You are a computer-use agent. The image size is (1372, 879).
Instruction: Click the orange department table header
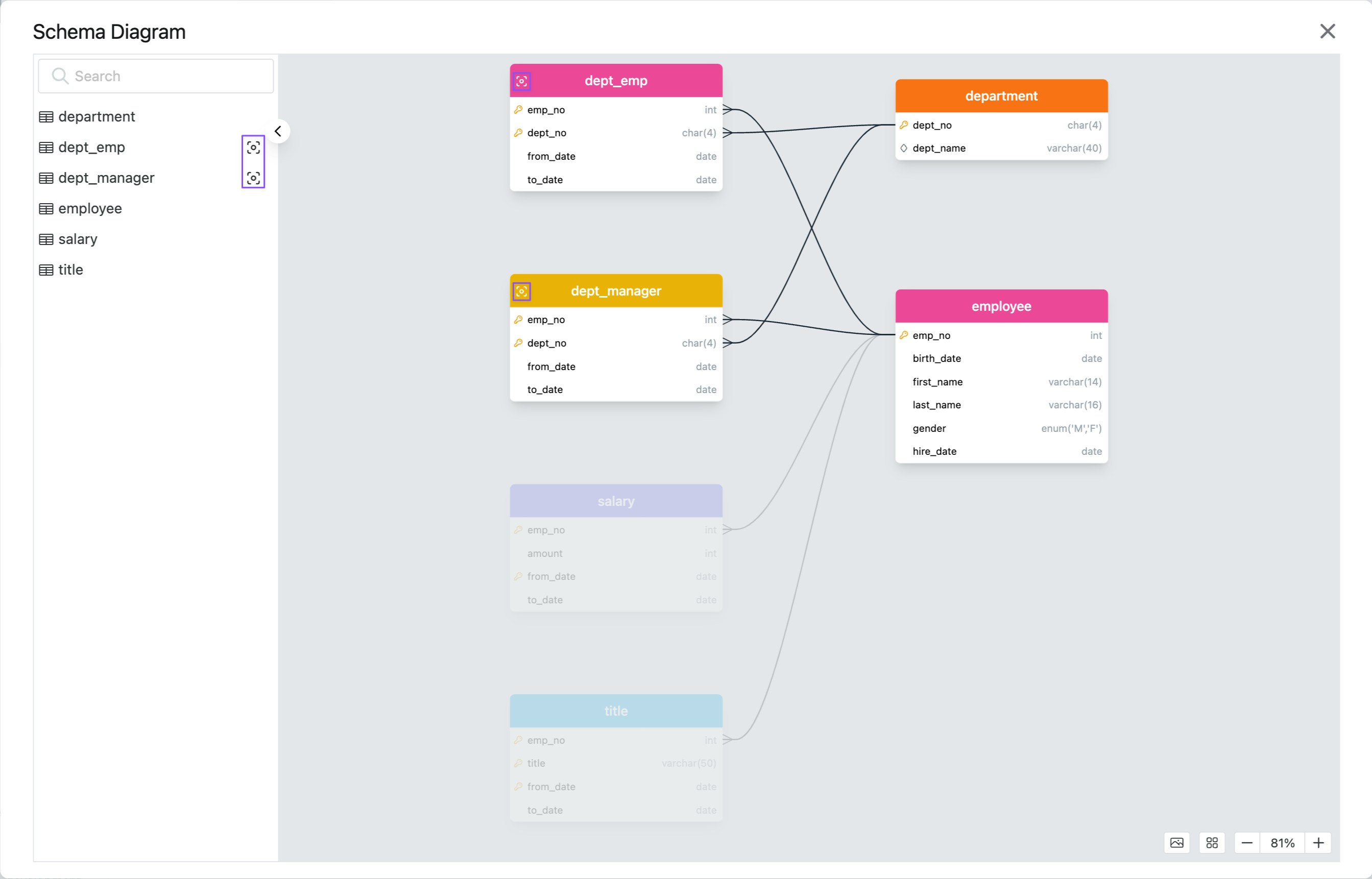(1001, 96)
